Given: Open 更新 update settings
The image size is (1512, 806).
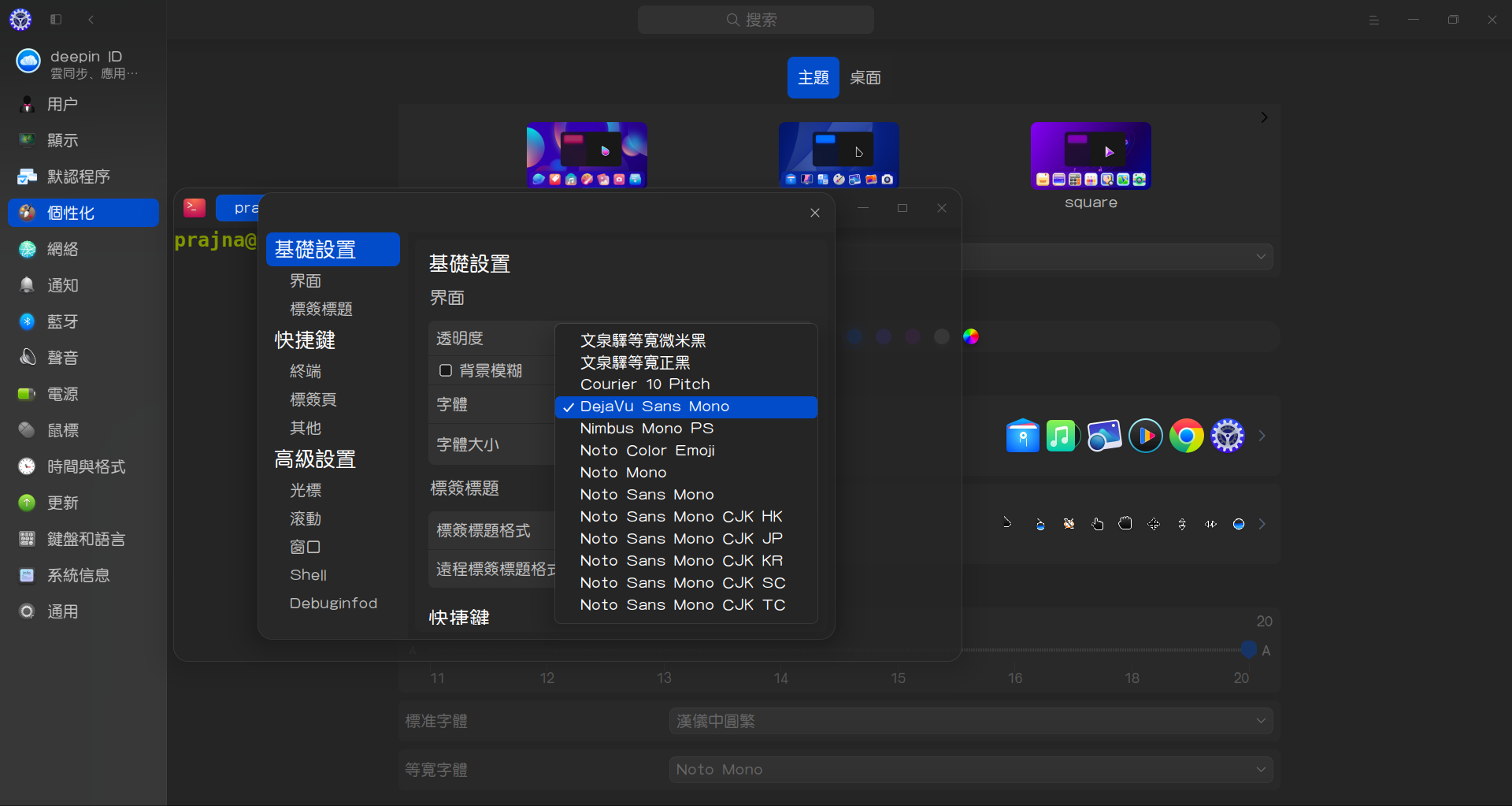Looking at the screenshot, I should tap(83, 503).
